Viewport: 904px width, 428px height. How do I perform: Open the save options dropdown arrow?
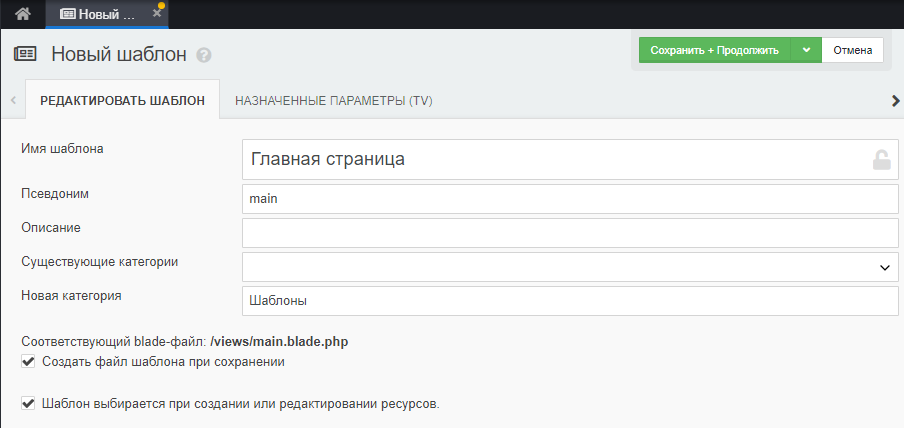click(806, 50)
